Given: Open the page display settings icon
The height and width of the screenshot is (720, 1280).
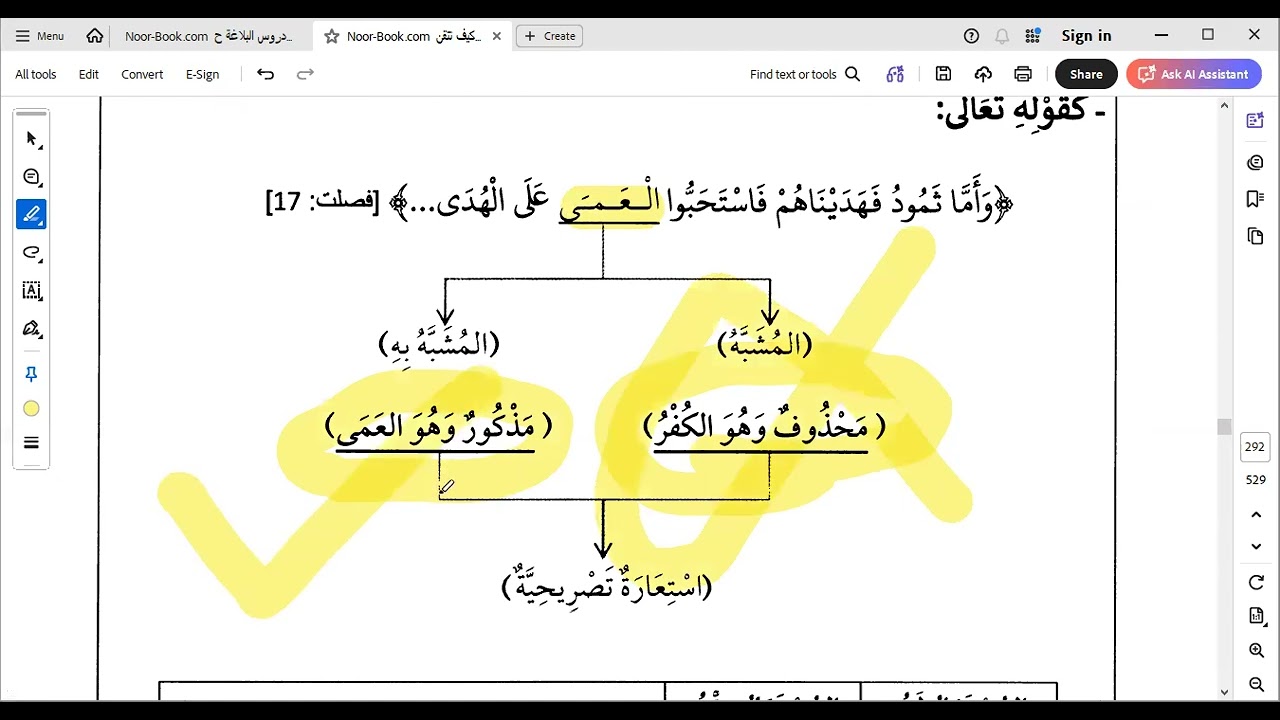Looking at the screenshot, I should click(x=1256, y=616).
